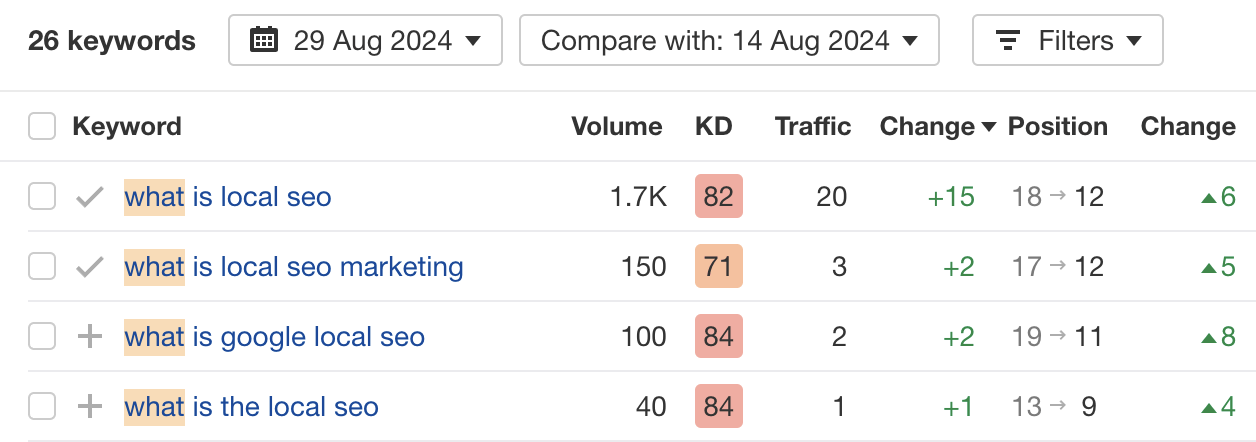
Task: Sort by the Volume column header
Action: 616,127
